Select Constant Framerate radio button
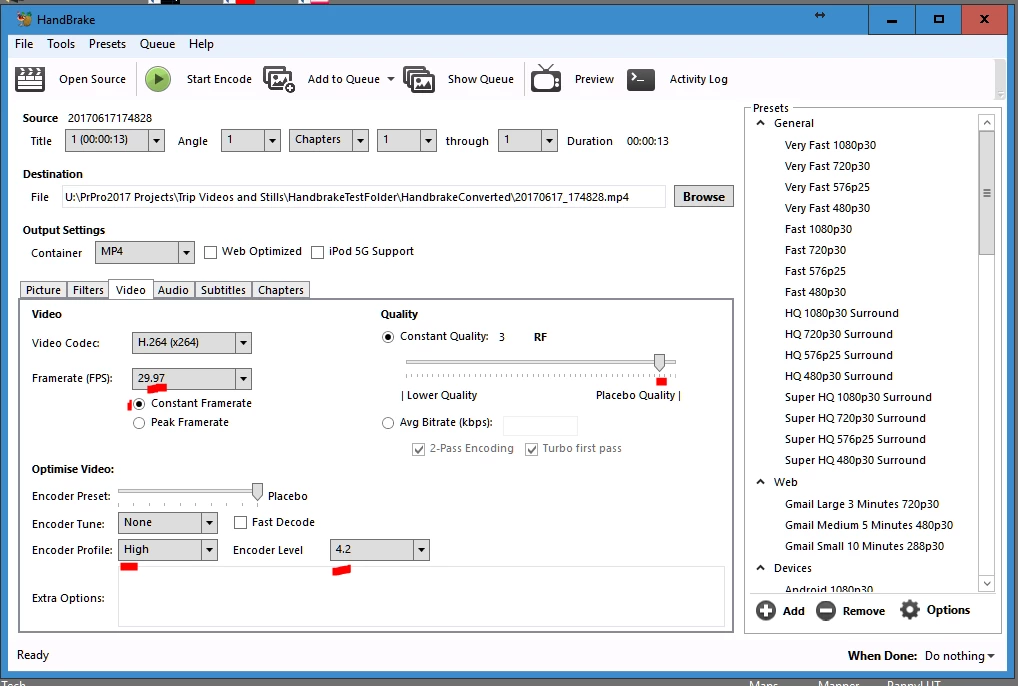 pyautogui.click(x=139, y=404)
